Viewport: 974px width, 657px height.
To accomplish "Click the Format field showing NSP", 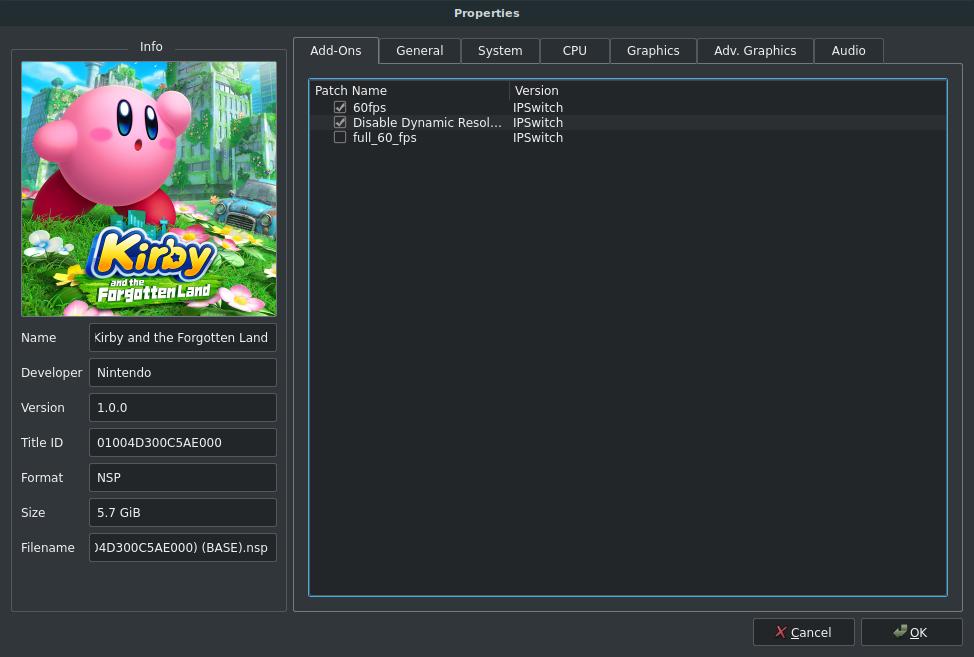I will [x=183, y=478].
